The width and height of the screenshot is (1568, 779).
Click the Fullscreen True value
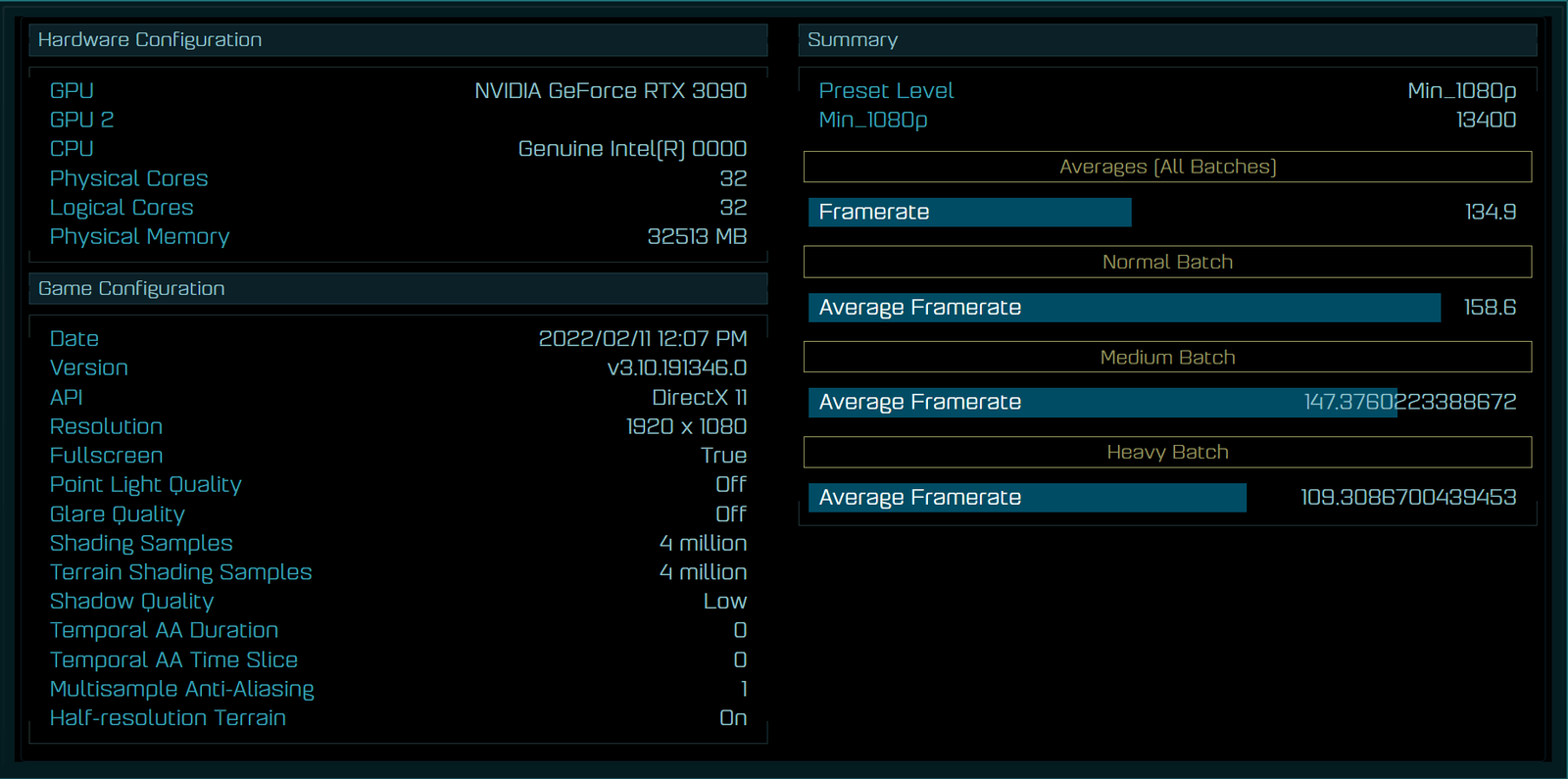pos(723,456)
